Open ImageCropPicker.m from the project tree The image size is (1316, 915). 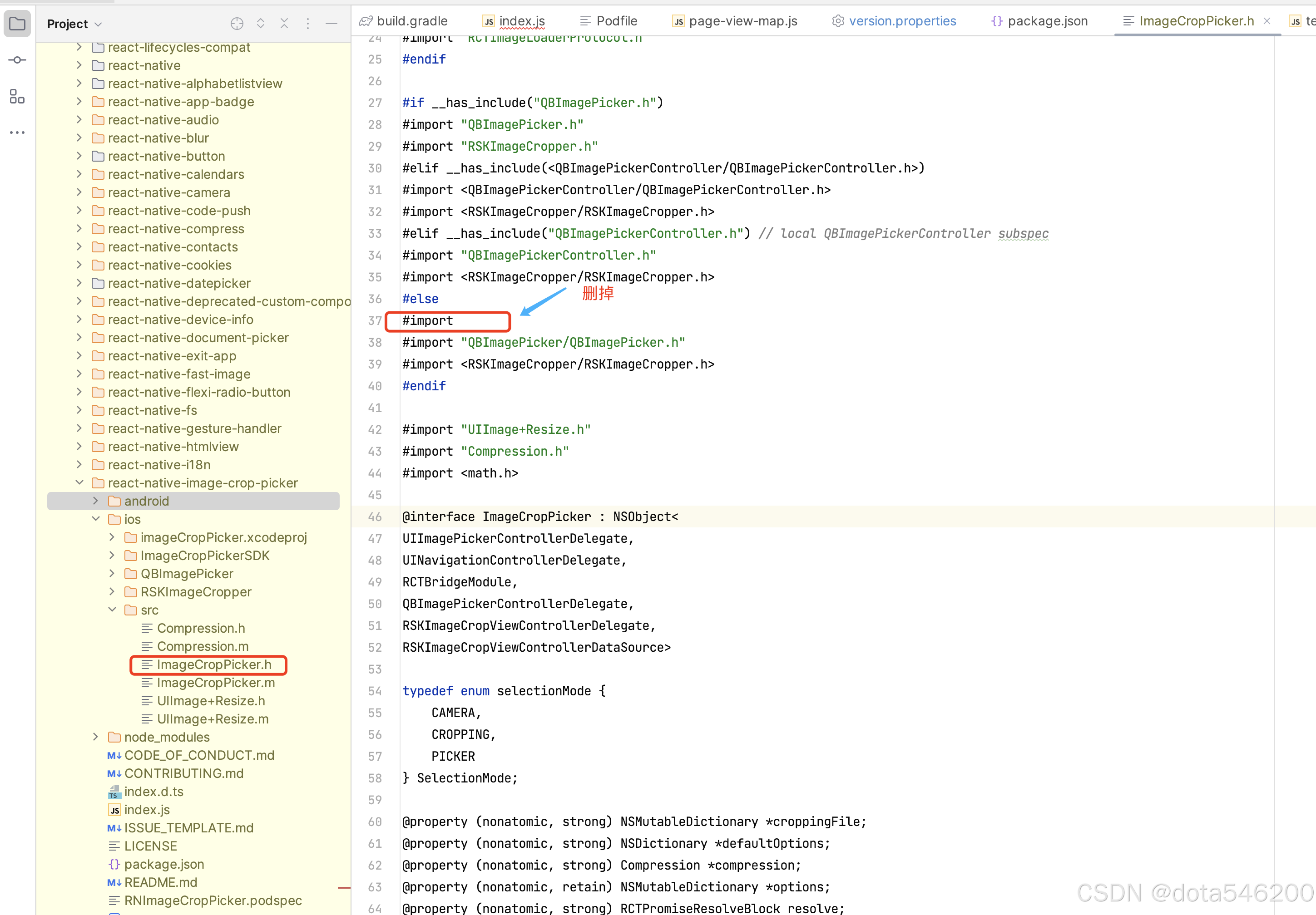[216, 682]
